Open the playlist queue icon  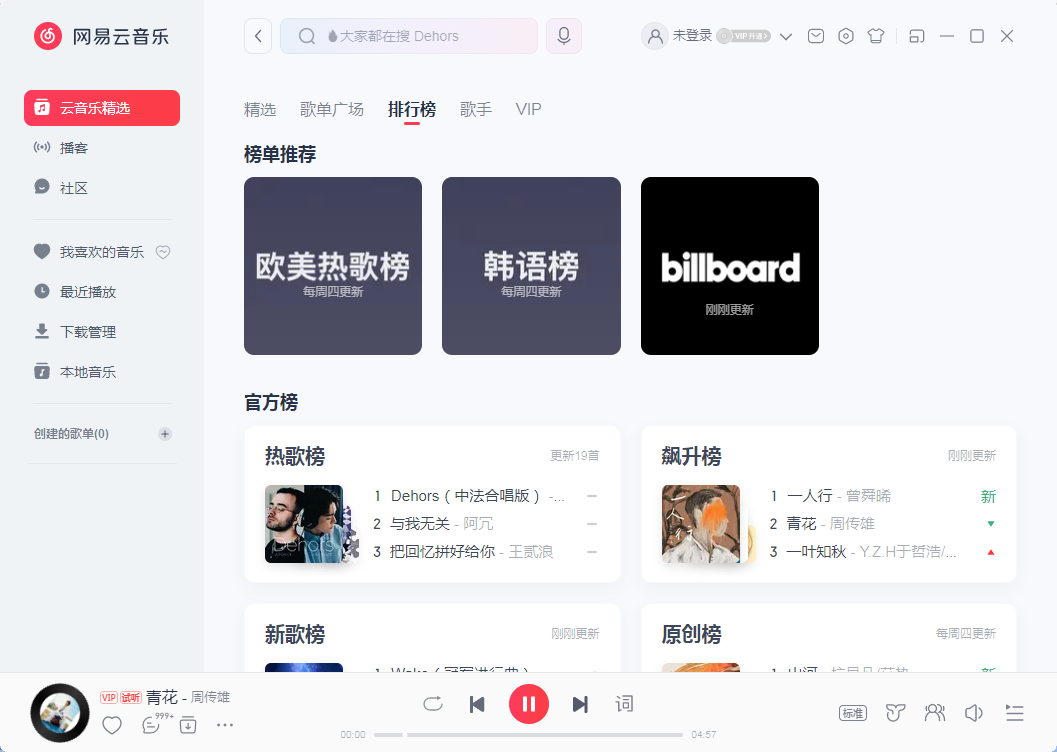click(1015, 713)
